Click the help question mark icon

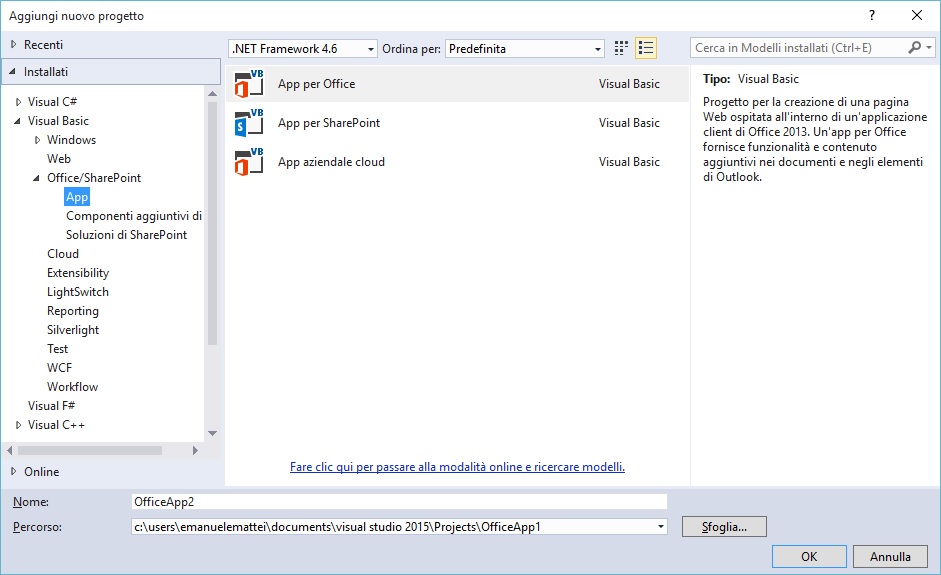tap(871, 15)
